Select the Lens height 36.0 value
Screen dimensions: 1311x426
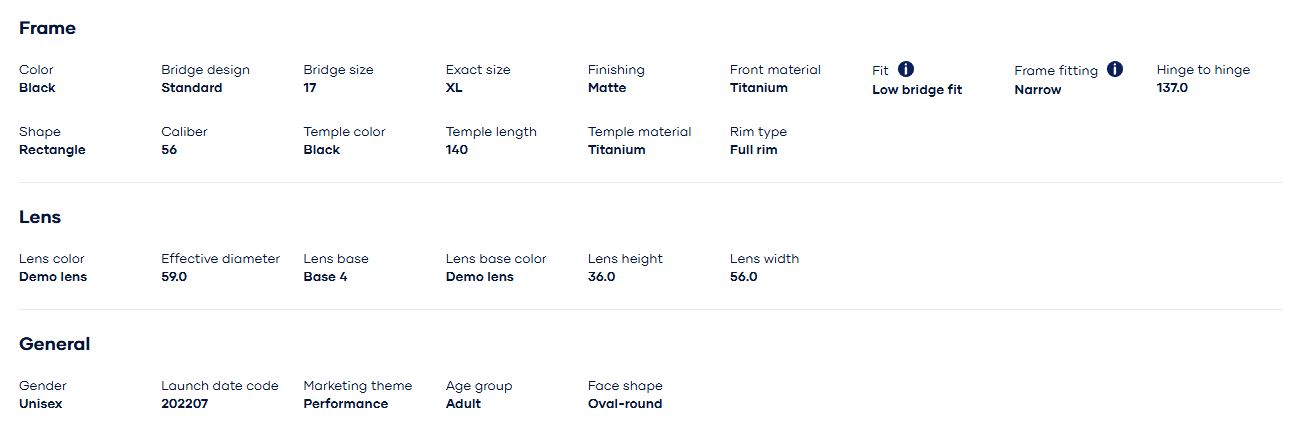coord(601,277)
